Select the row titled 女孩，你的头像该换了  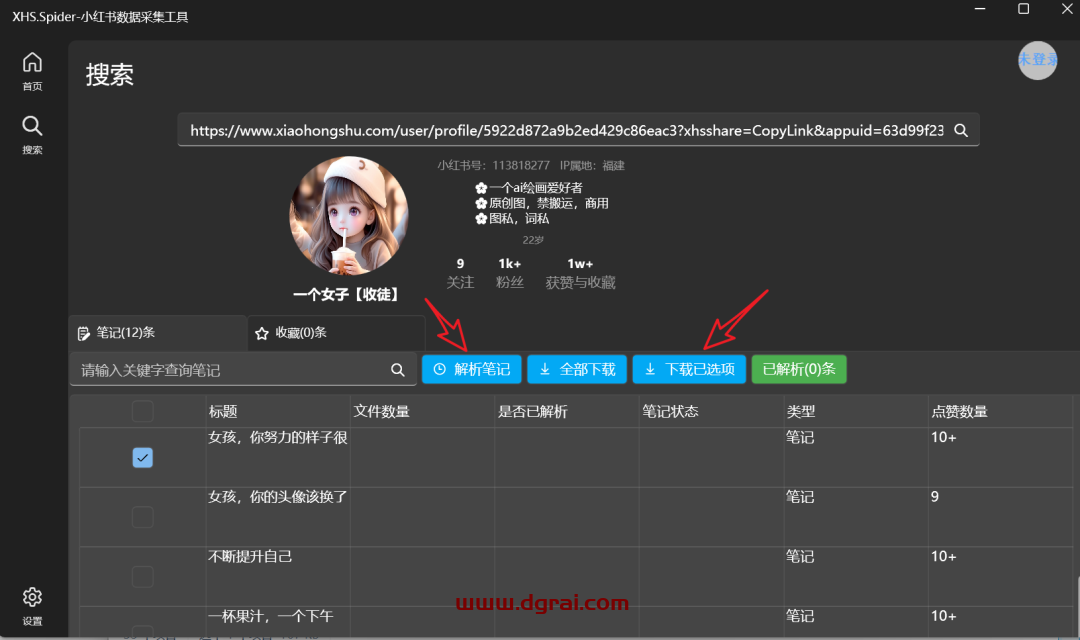point(576,517)
